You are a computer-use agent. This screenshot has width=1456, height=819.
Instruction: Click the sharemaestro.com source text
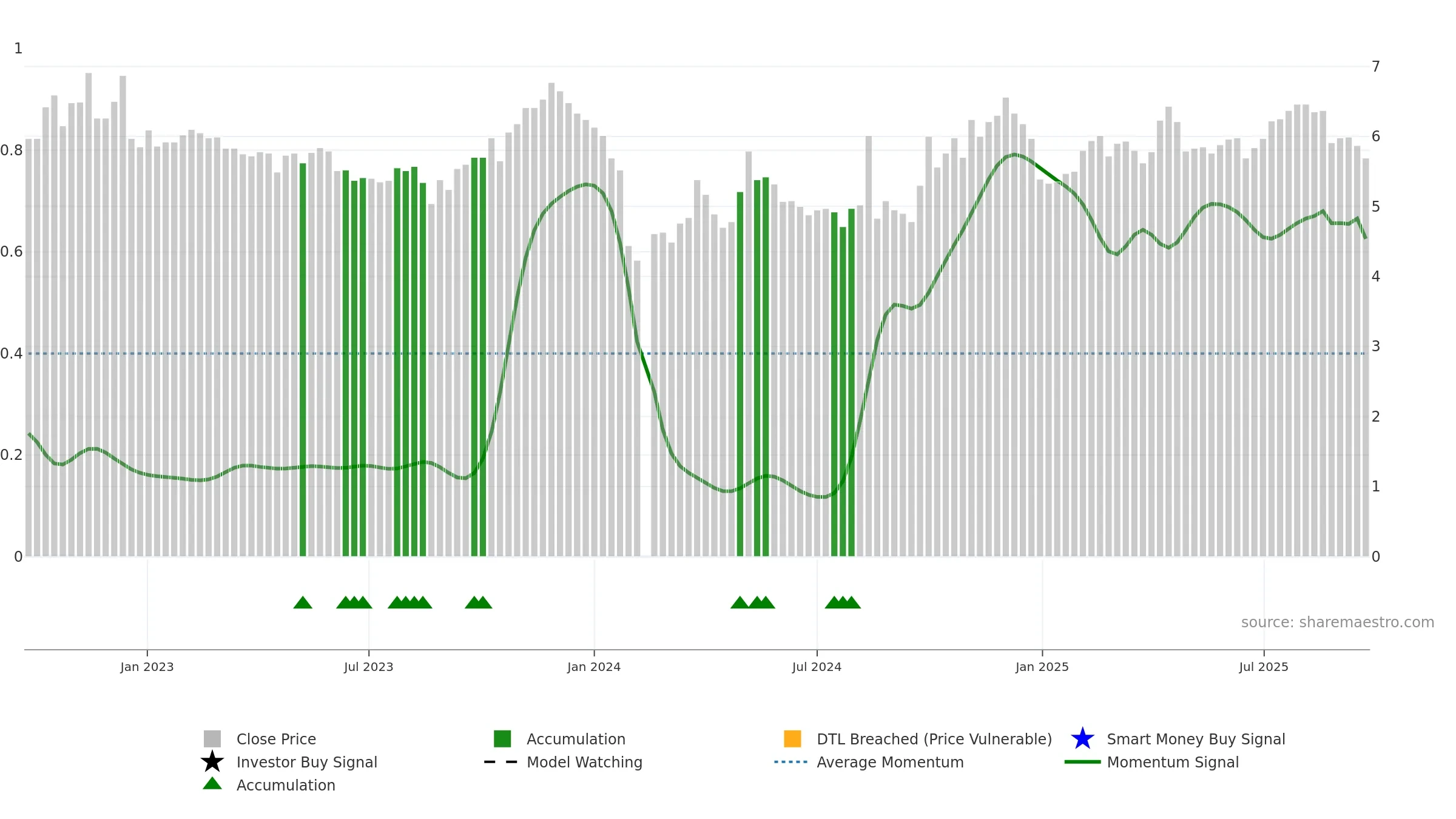pyautogui.click(x=1338, y=622)
